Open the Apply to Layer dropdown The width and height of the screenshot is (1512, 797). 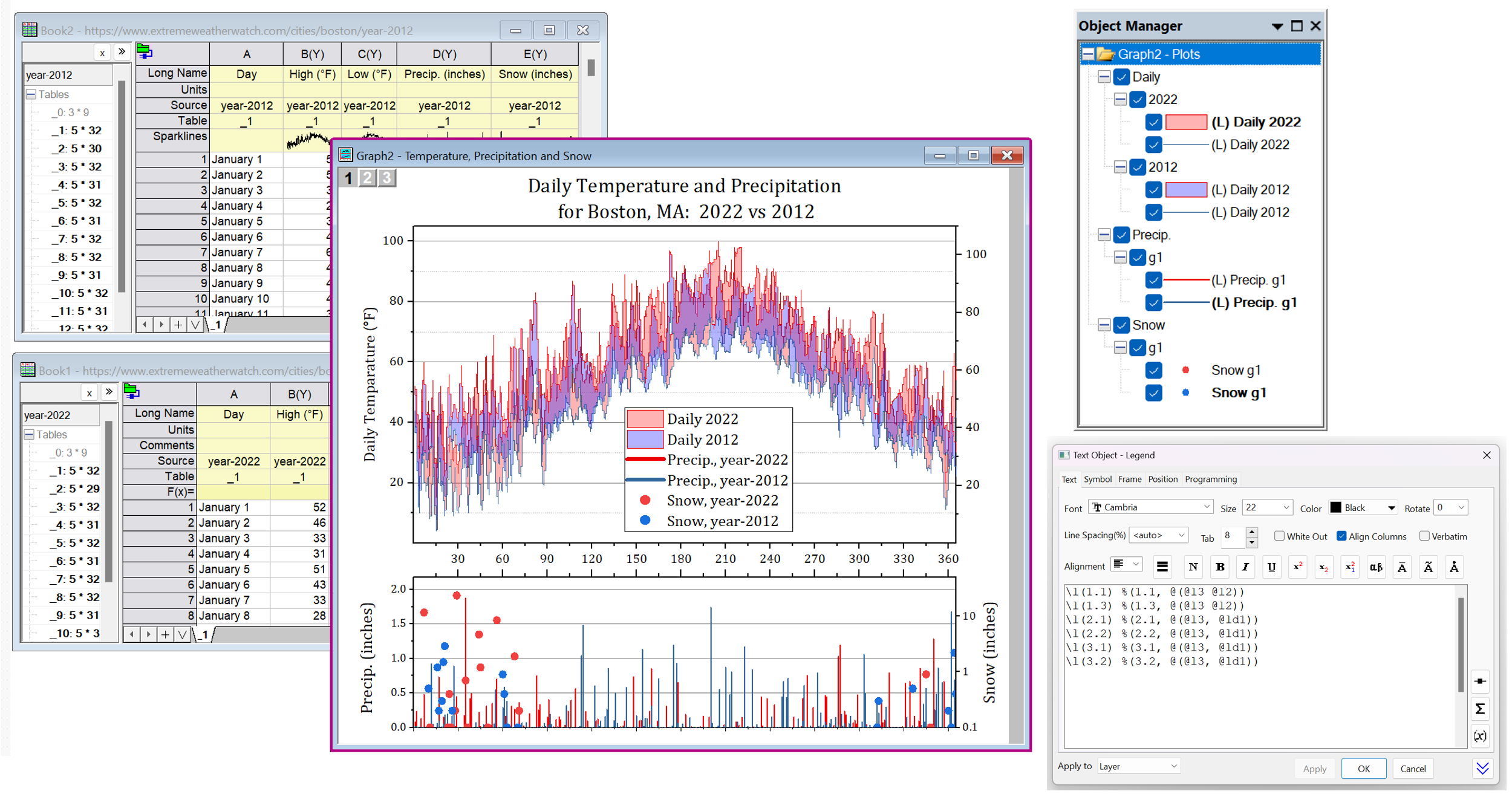(1138, 766)
